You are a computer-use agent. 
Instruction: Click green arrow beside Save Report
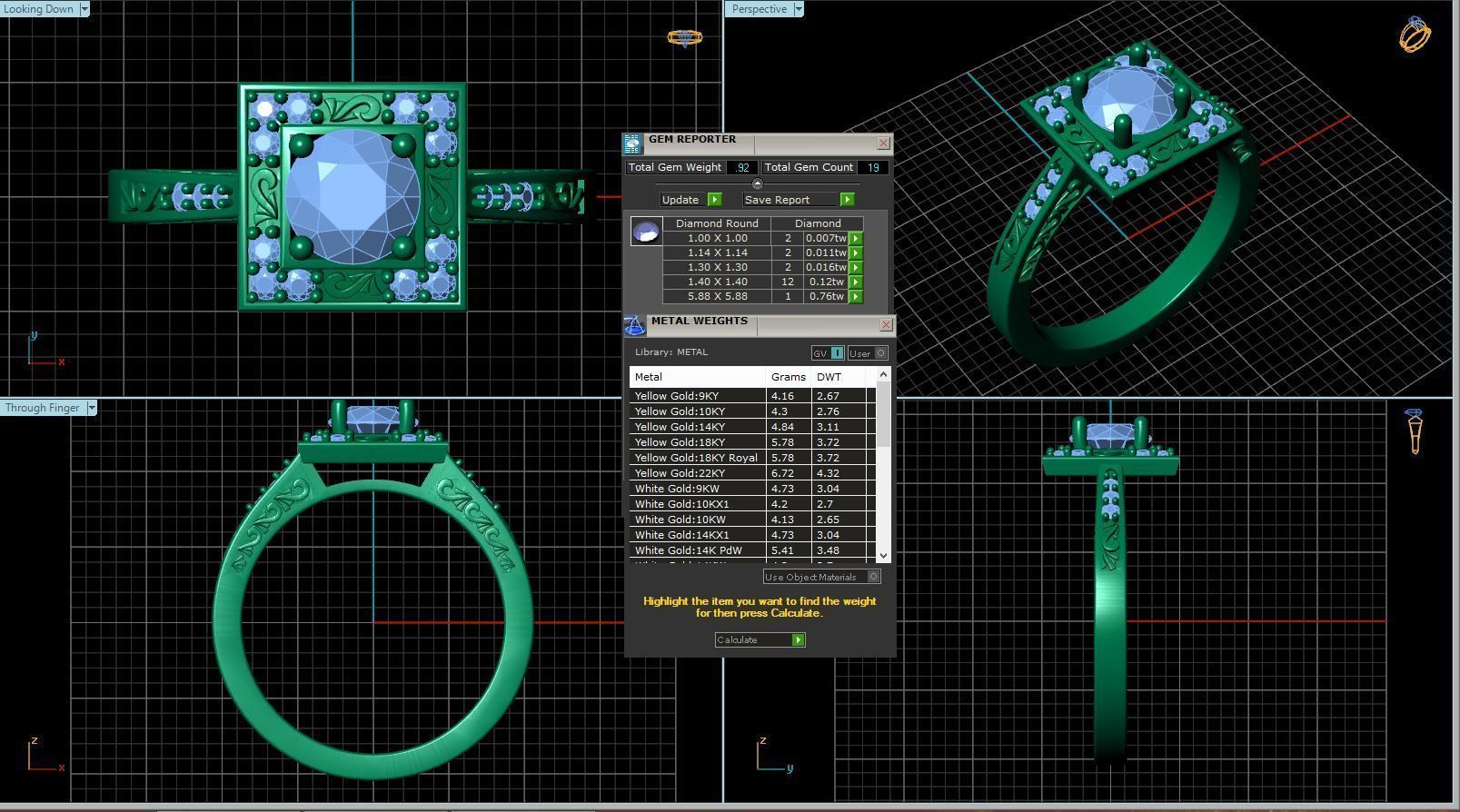pyautogui.click(x=847, y=200)
